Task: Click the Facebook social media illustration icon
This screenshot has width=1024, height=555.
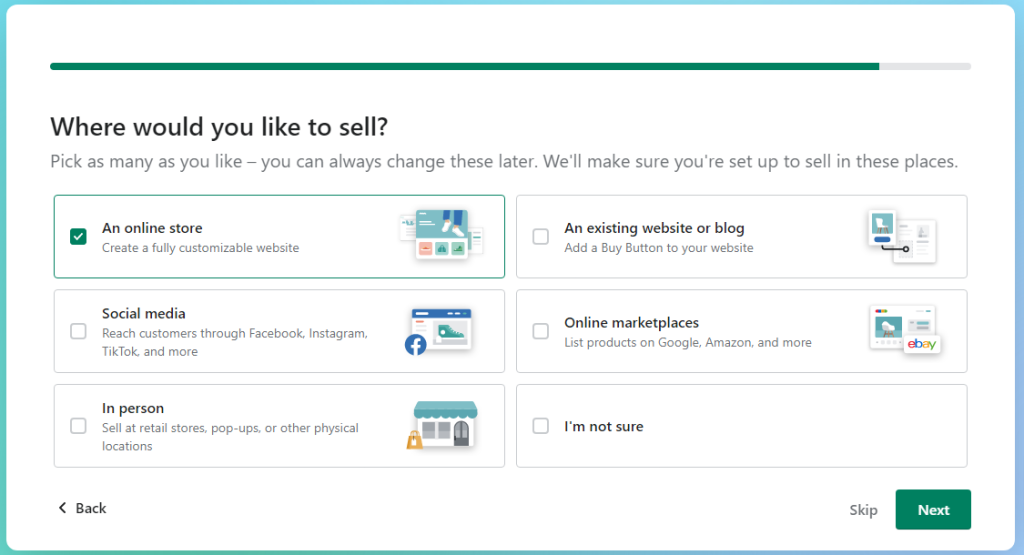Action: (x=440, y=331)
